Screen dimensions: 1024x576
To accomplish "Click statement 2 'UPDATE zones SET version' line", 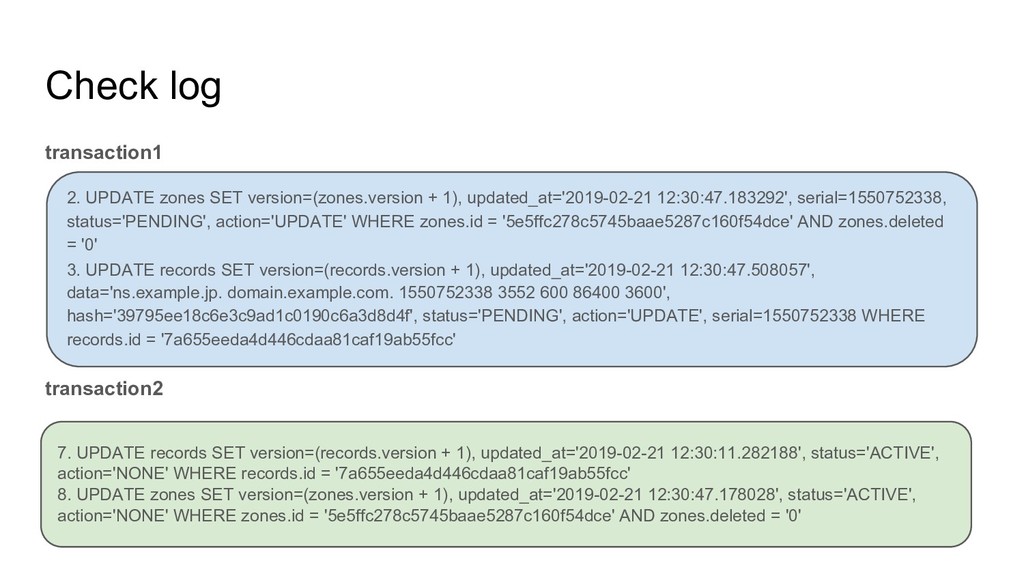I will (506, 221).
